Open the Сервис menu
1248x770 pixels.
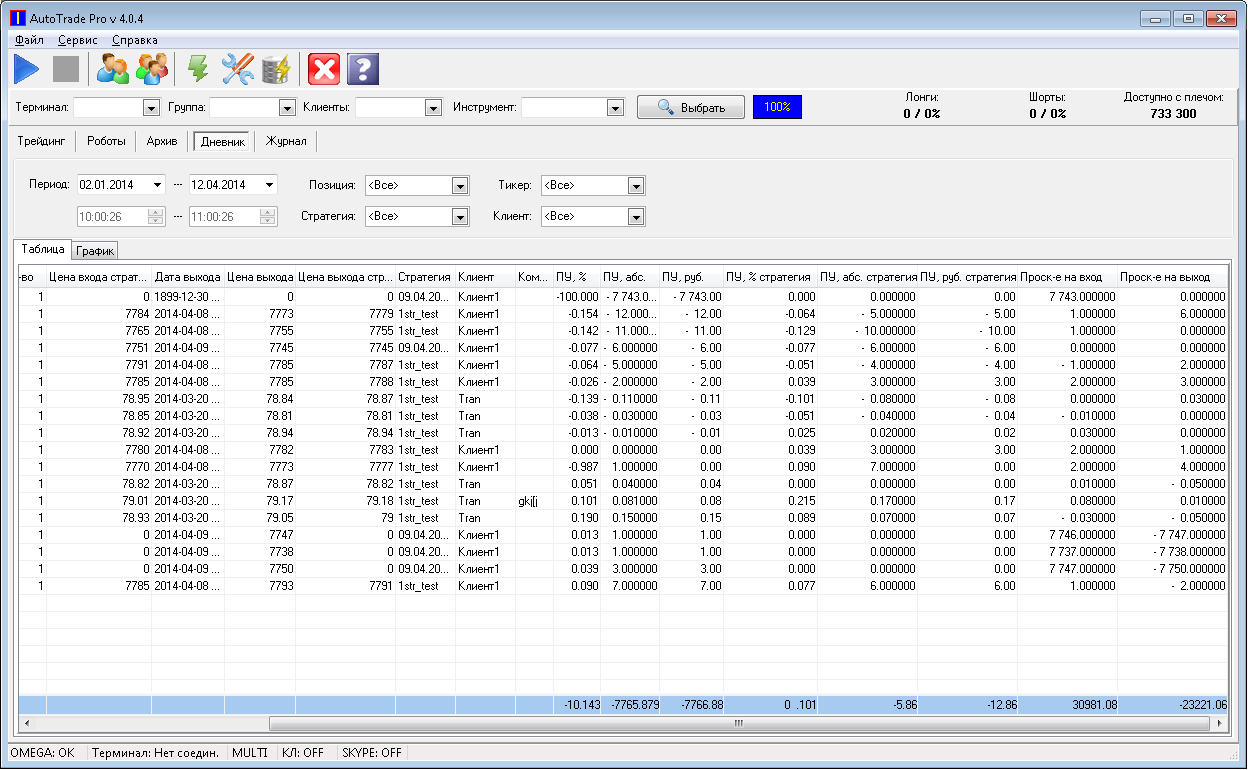[x=78, y=40]
